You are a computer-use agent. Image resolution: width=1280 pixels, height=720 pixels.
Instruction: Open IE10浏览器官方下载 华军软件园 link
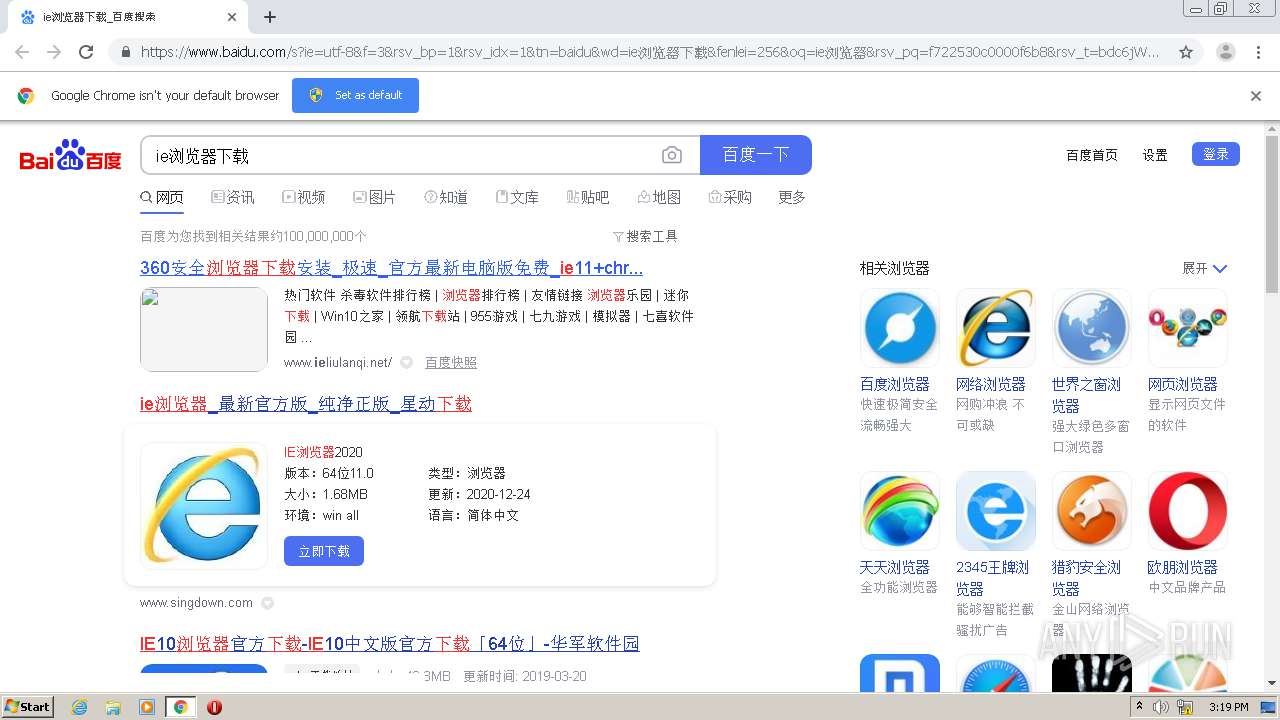(390, 644)
